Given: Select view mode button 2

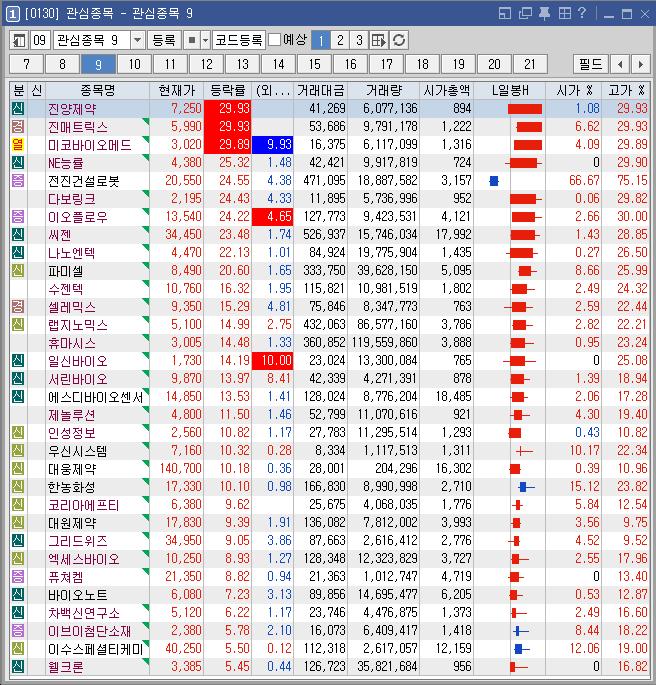Looking at the screenshot, I should 340,40.
